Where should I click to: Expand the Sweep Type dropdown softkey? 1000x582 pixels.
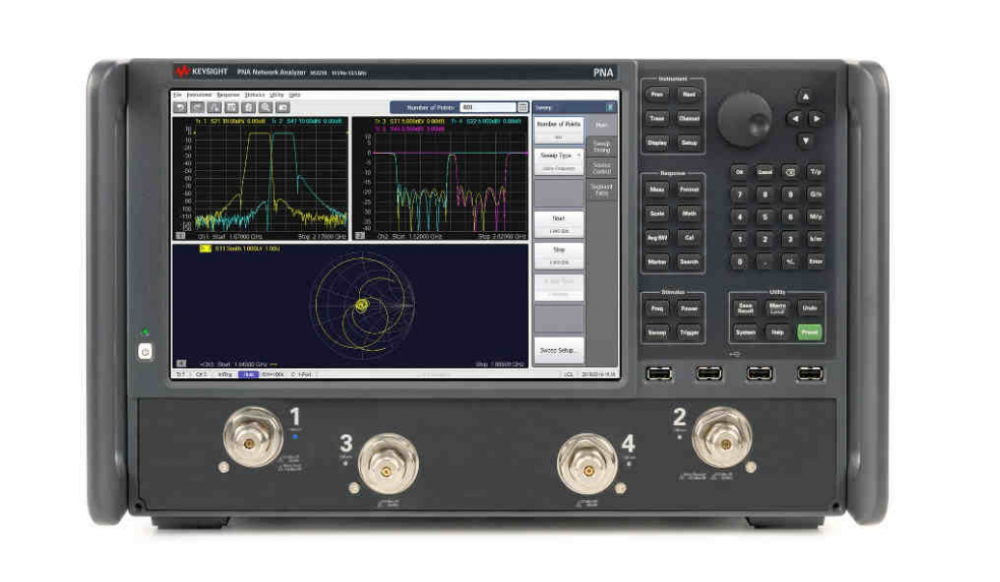(559, 161)
